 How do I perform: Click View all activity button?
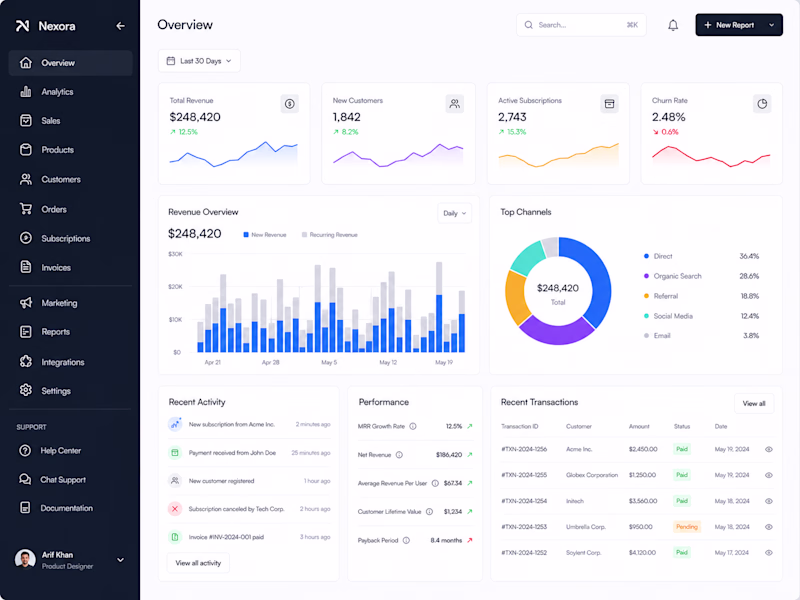tap(198, 563)
